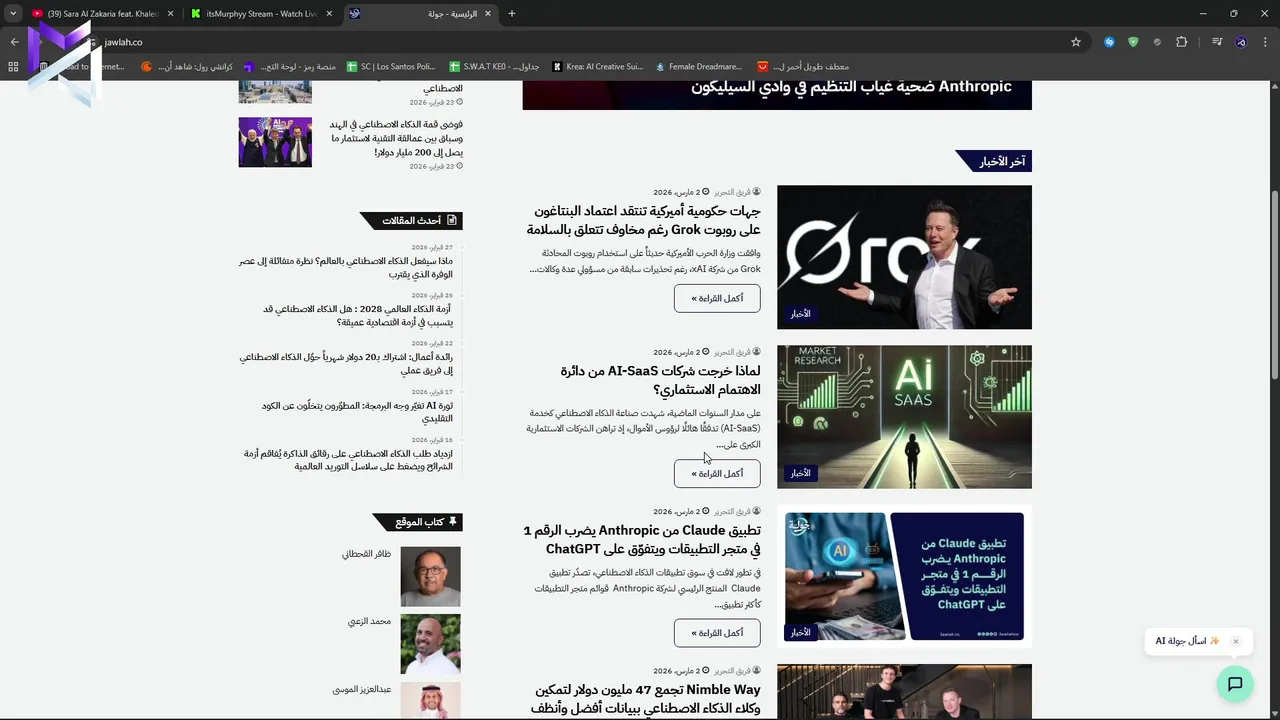The image size is (1280, 720).
Task: Open the Anthropic Silicon Valley banner headline
Action: pos(851,87)
